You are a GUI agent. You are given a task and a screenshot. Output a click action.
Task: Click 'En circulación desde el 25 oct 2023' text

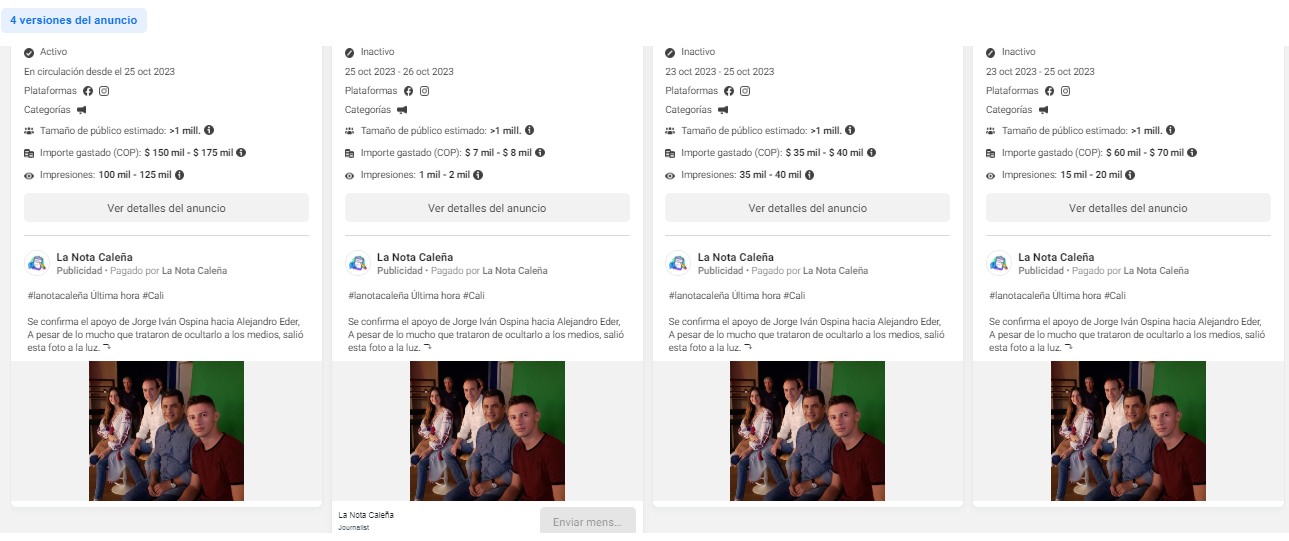[x=100, y=72]
